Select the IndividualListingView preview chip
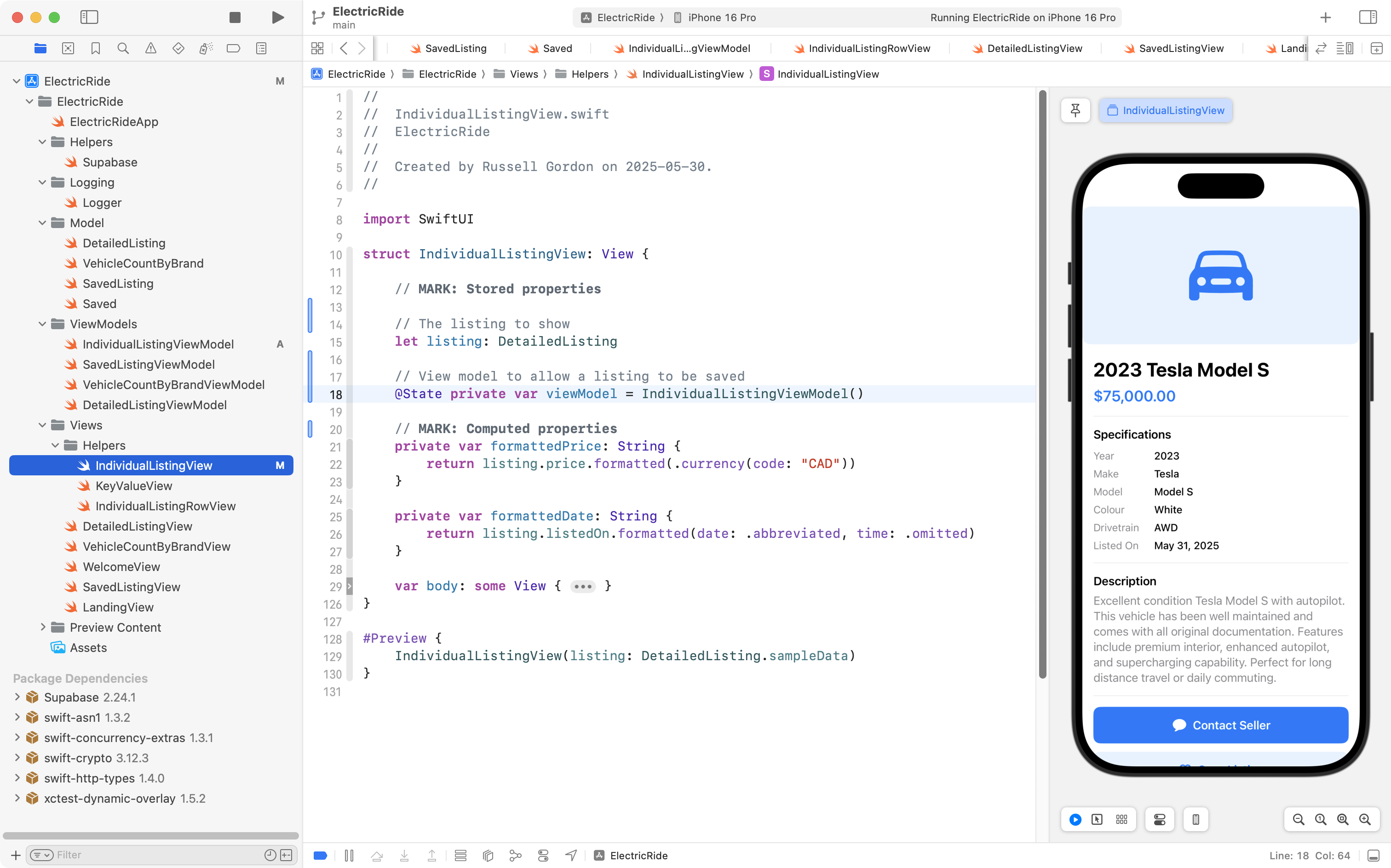Screen dimensions: 1391x868 pos(1165,110)
